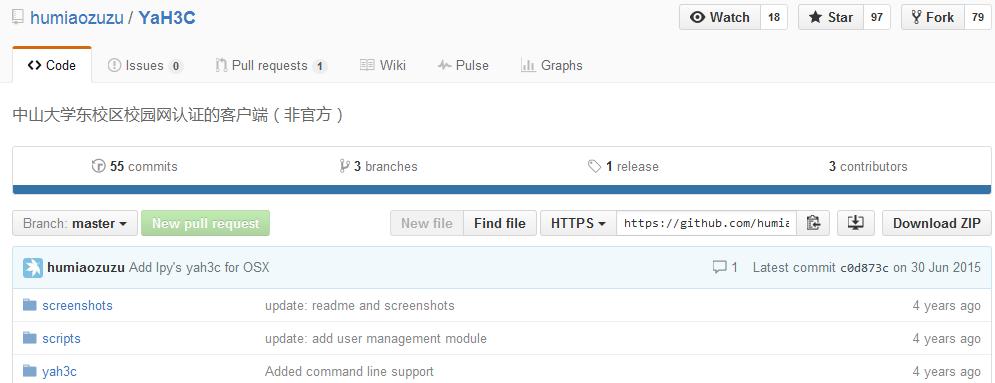Click '4 years ago' in scripts row
Viewport: 995px width, 383px height.
click(x=947, y=339)
